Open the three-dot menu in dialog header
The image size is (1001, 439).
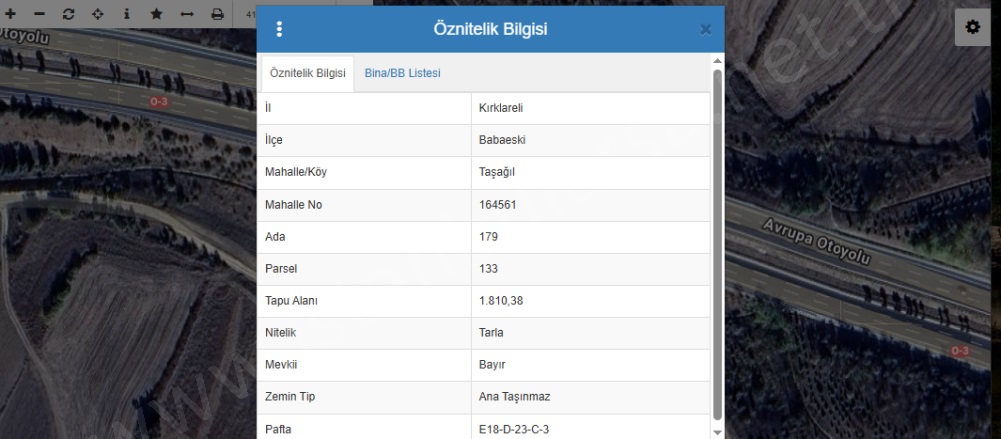click(279, 29)
